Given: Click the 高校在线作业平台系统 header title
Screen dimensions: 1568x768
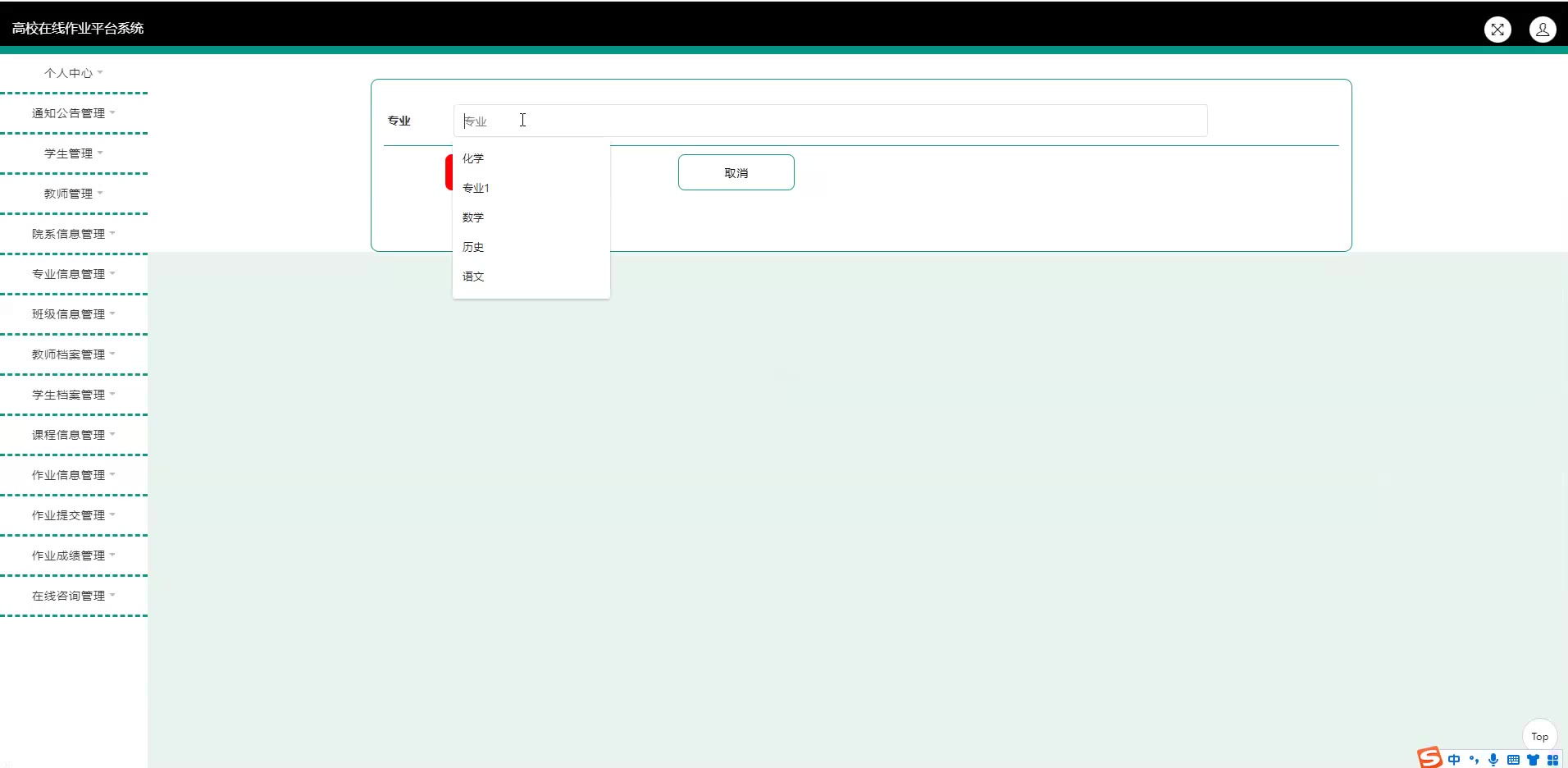Looking at the screenshot, I should point(78,29).
